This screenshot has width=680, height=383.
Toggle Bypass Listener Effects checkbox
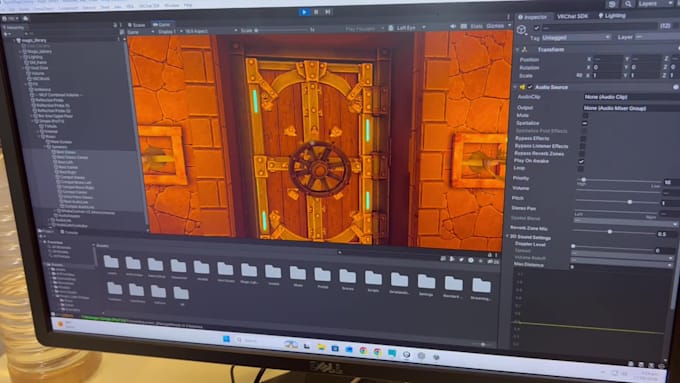(582, 147)
